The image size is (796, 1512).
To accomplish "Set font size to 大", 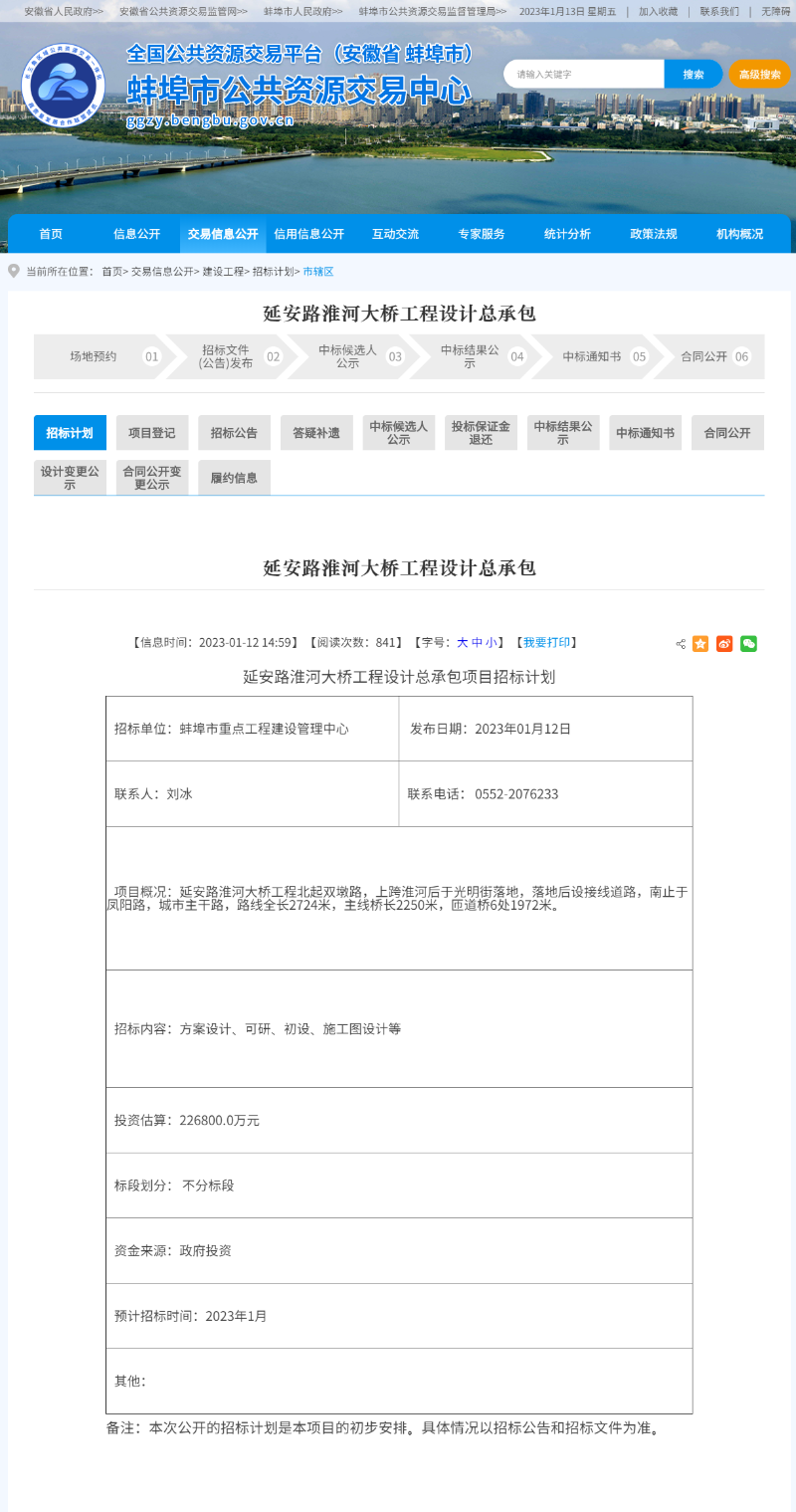I will (x=462, y=643).
